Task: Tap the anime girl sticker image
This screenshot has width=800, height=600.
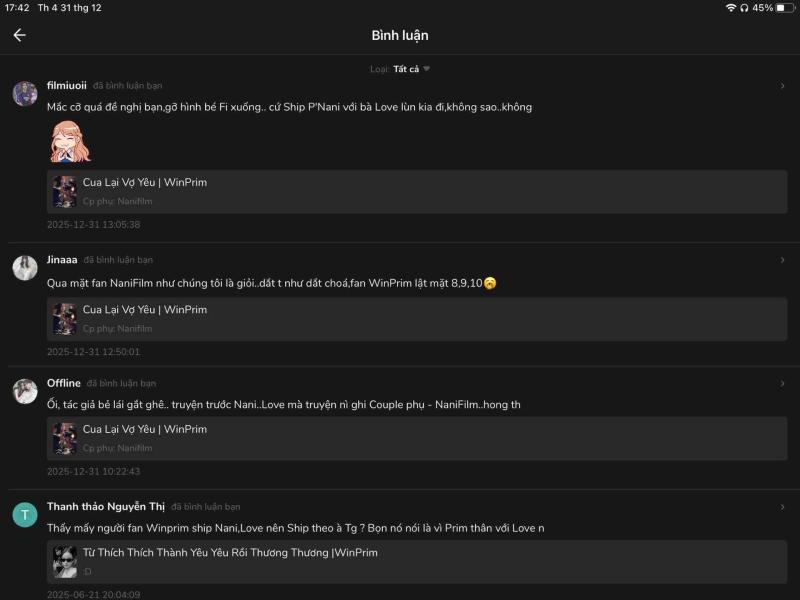Action: click(70, 142)
